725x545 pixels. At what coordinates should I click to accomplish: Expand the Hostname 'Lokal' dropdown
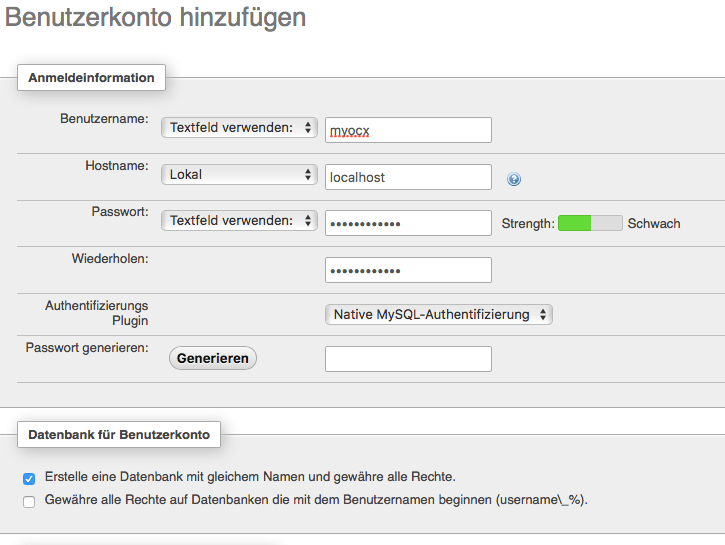tap(239, 174)
